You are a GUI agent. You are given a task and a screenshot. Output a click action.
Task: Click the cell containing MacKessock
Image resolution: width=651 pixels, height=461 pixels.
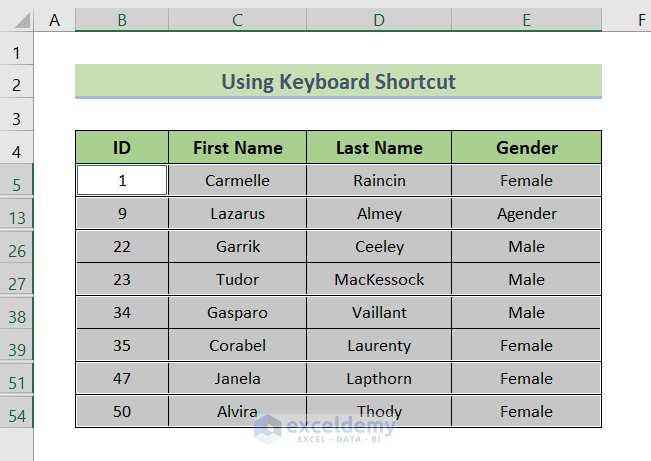tap(379, 279)
